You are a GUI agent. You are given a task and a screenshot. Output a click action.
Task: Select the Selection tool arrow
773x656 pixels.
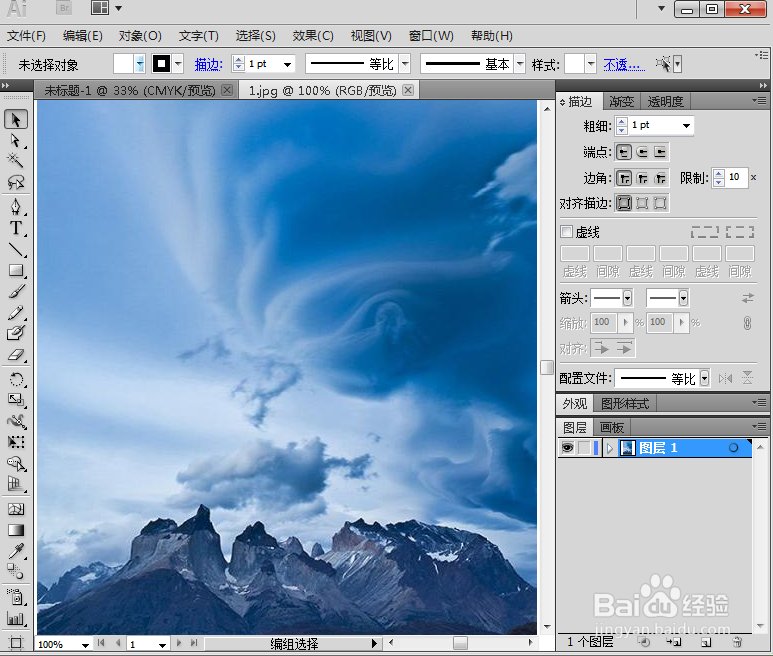pos(16,120)
